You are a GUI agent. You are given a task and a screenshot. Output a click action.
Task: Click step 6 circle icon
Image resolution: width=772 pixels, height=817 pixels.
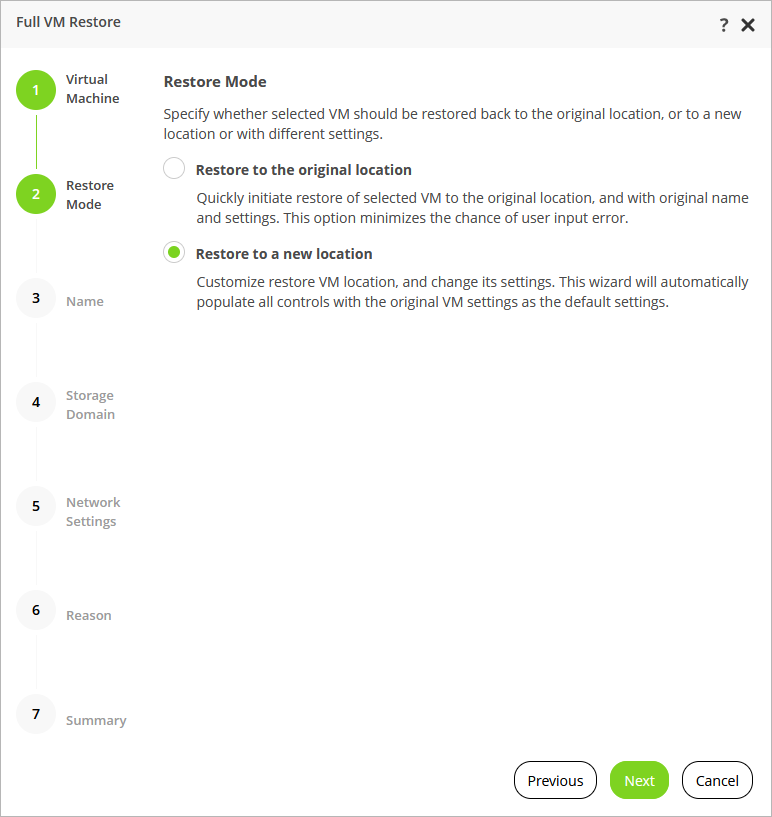36,610
